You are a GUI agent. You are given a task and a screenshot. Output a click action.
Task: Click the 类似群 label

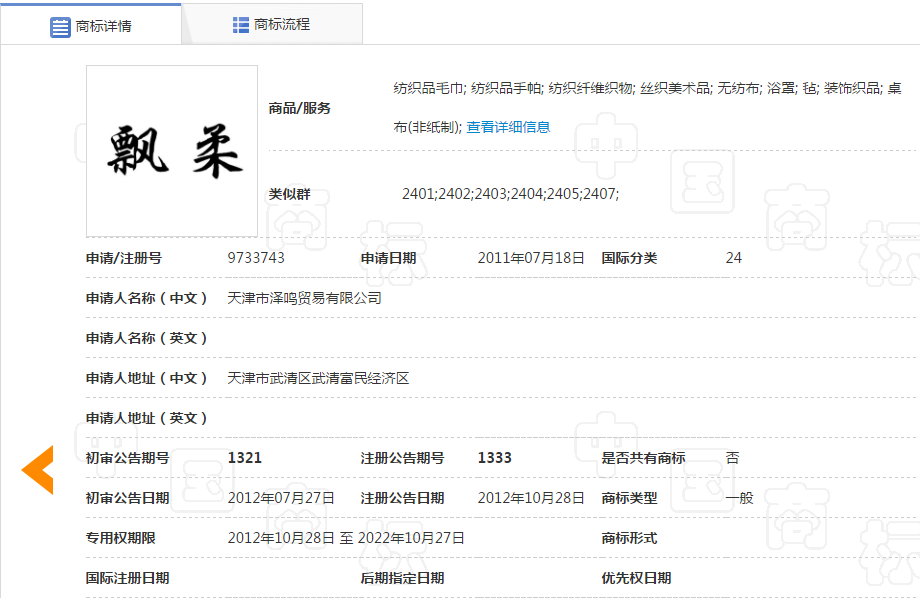click(x=289, y=194)
